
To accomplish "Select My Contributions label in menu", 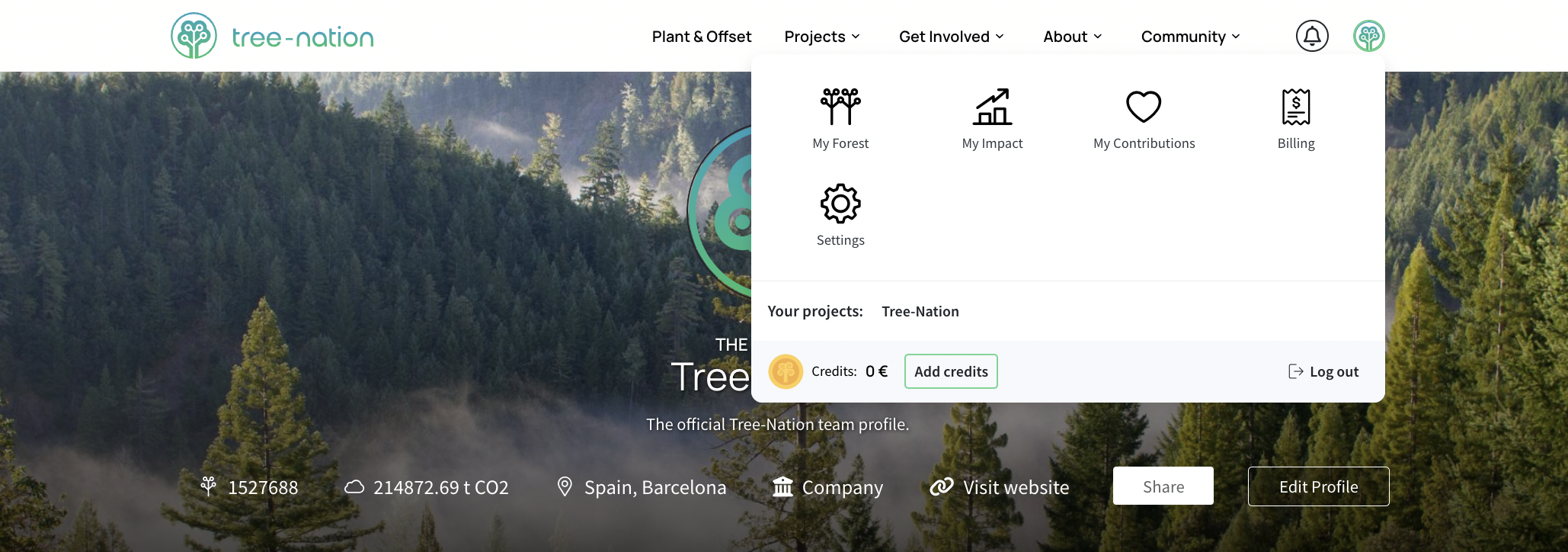I will click(1144, 143).
